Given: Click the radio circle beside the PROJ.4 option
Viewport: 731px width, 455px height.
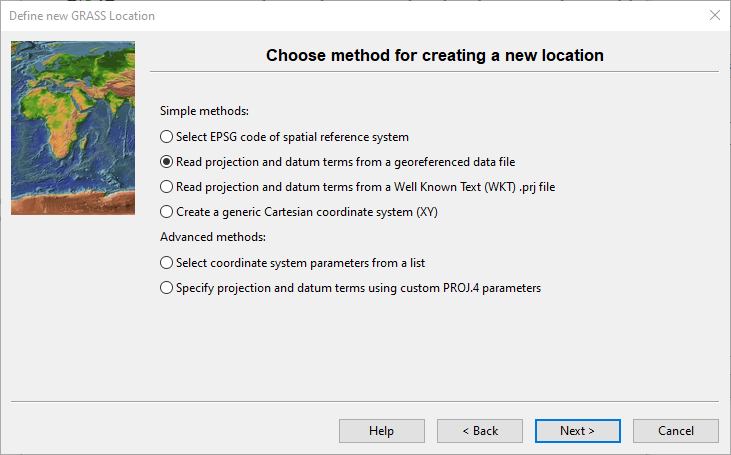Looking at the screenshot, I should [166, 288].
